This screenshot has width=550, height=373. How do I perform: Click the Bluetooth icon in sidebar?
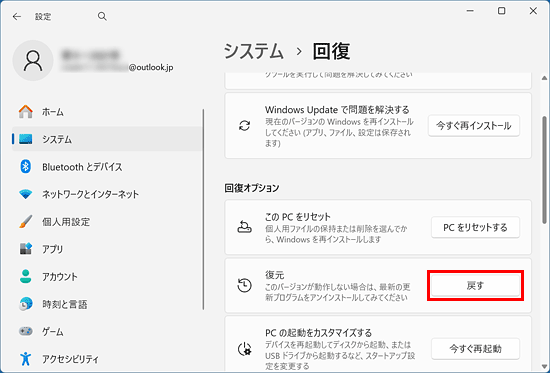coord(26,167)
